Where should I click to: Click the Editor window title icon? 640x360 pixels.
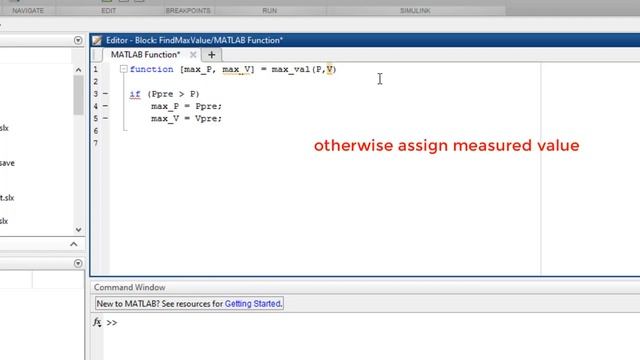point(97,40)
